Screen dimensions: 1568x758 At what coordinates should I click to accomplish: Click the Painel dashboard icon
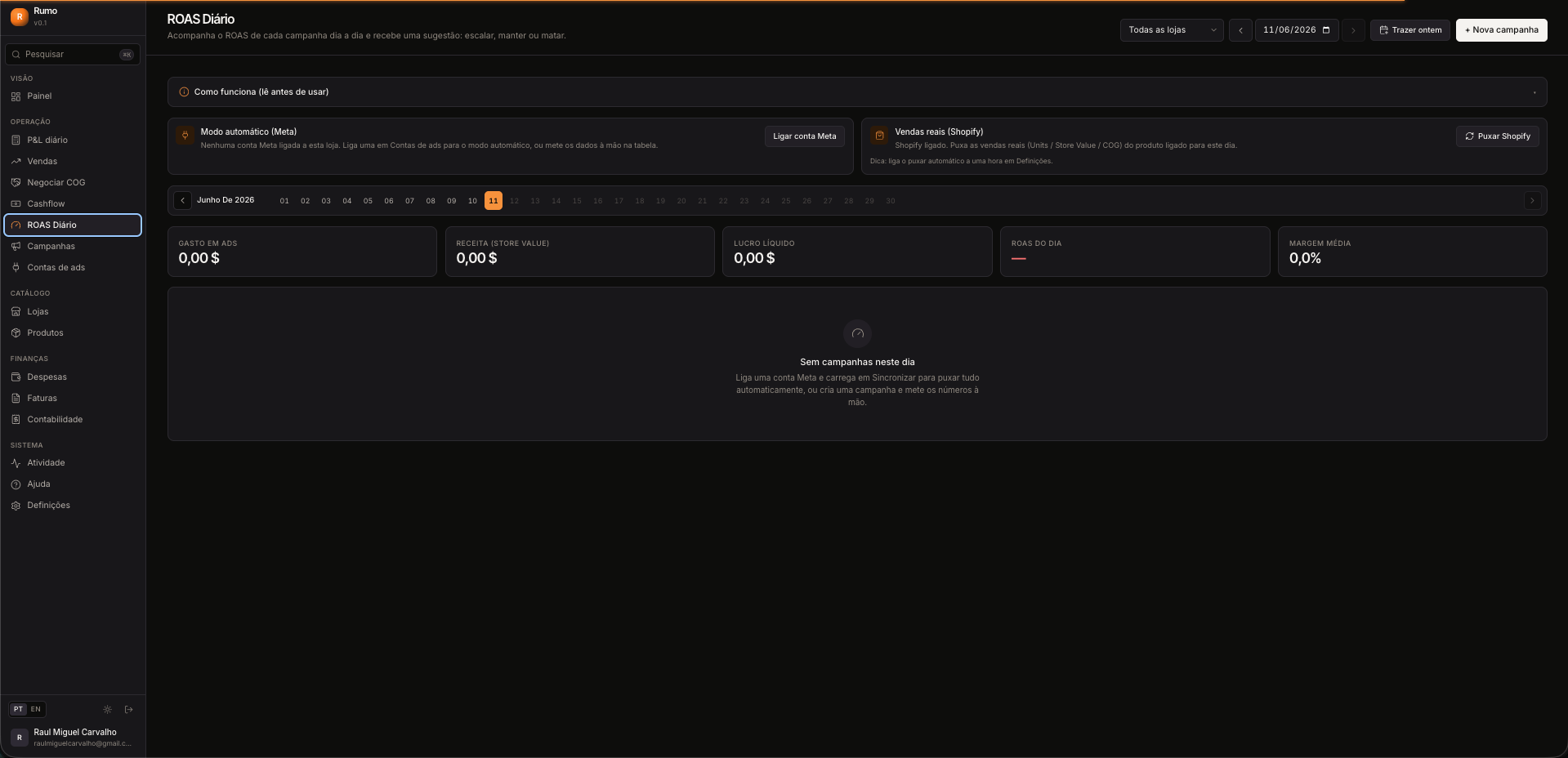coord(16,96)
